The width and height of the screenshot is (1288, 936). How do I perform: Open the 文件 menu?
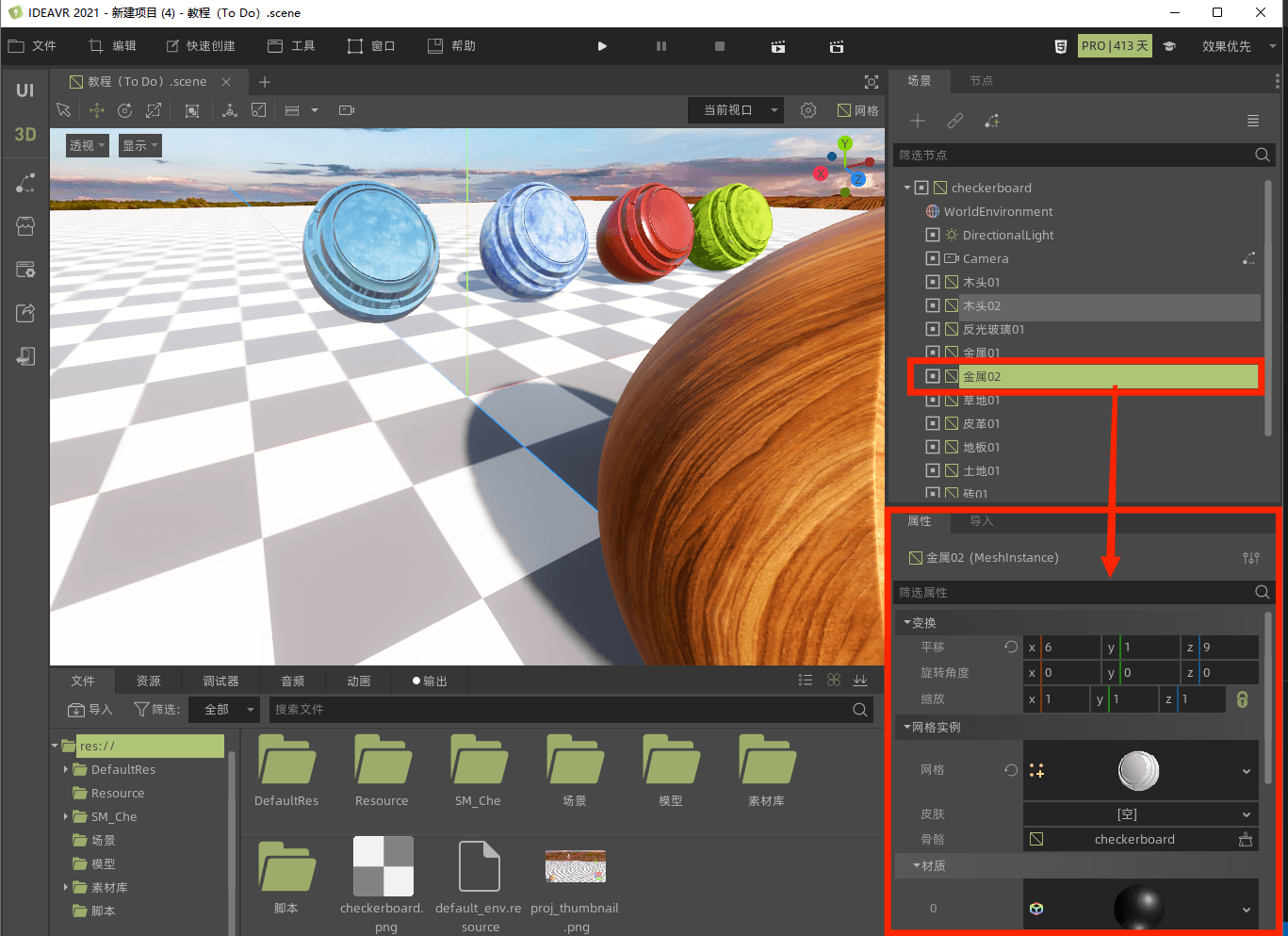(33, 46)
